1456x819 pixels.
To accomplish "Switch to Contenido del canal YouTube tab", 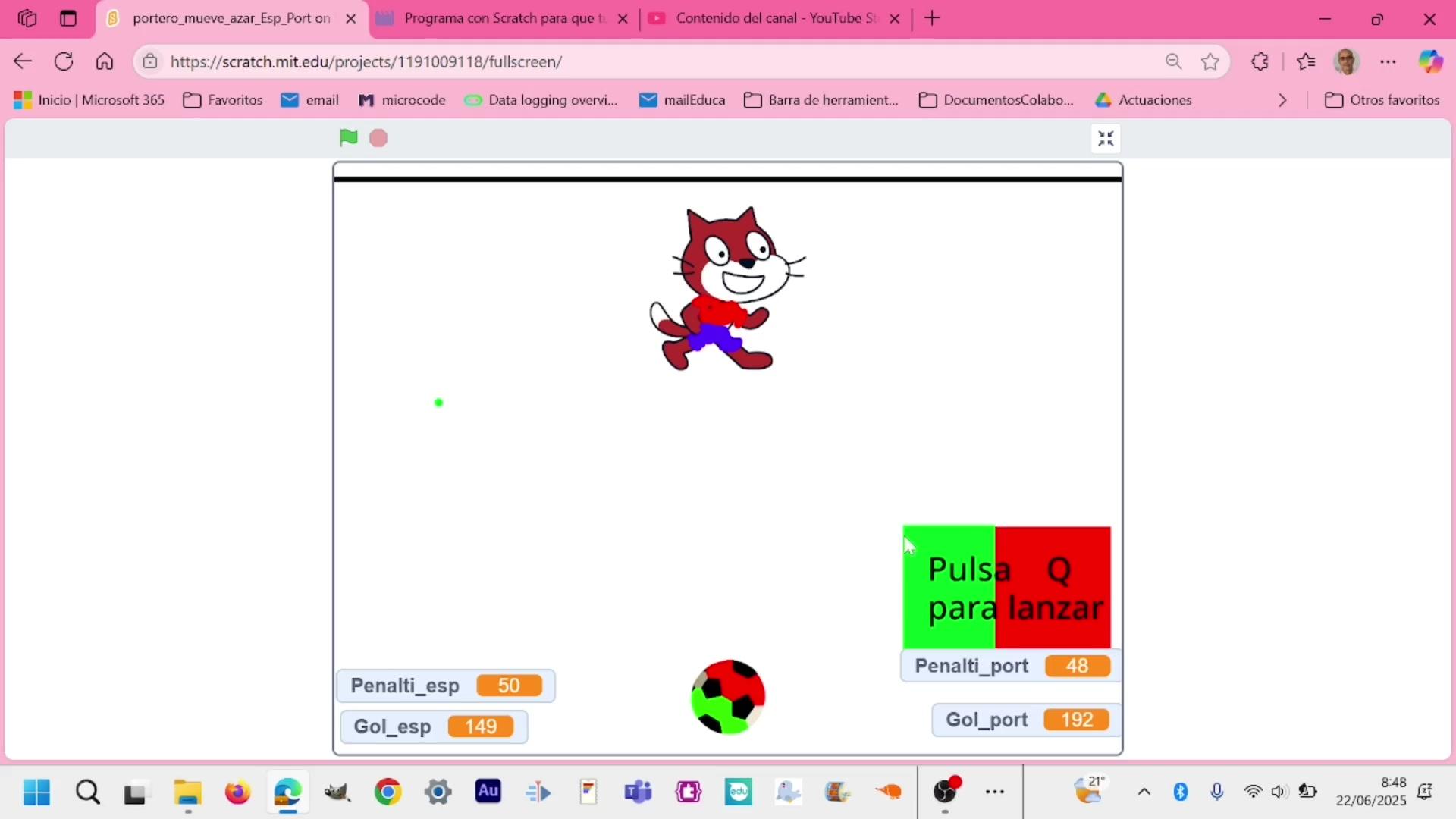I will pyautogui.click(x=775, y=18).
